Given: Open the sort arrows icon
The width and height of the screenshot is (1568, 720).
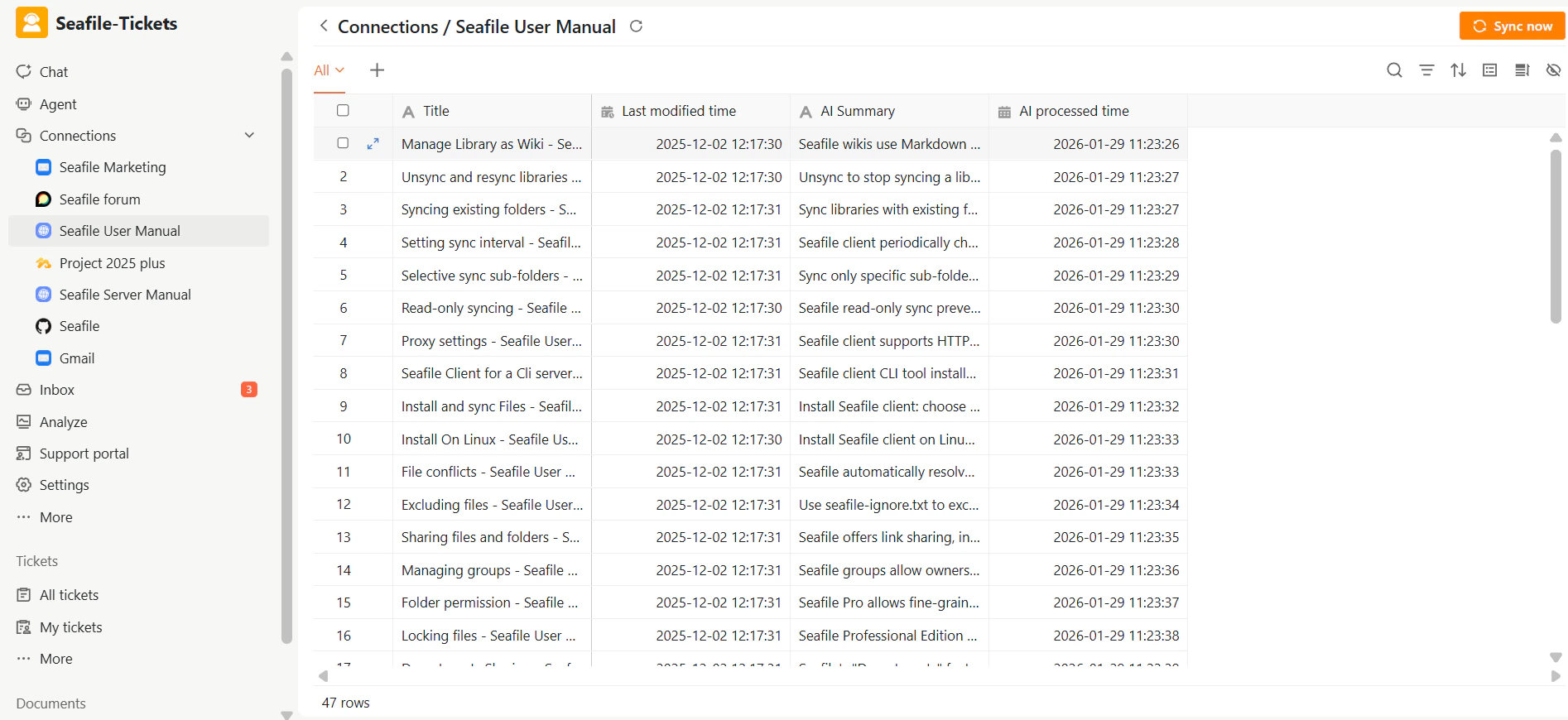Looking at the screenshot, I should (x=1458, y=70).
